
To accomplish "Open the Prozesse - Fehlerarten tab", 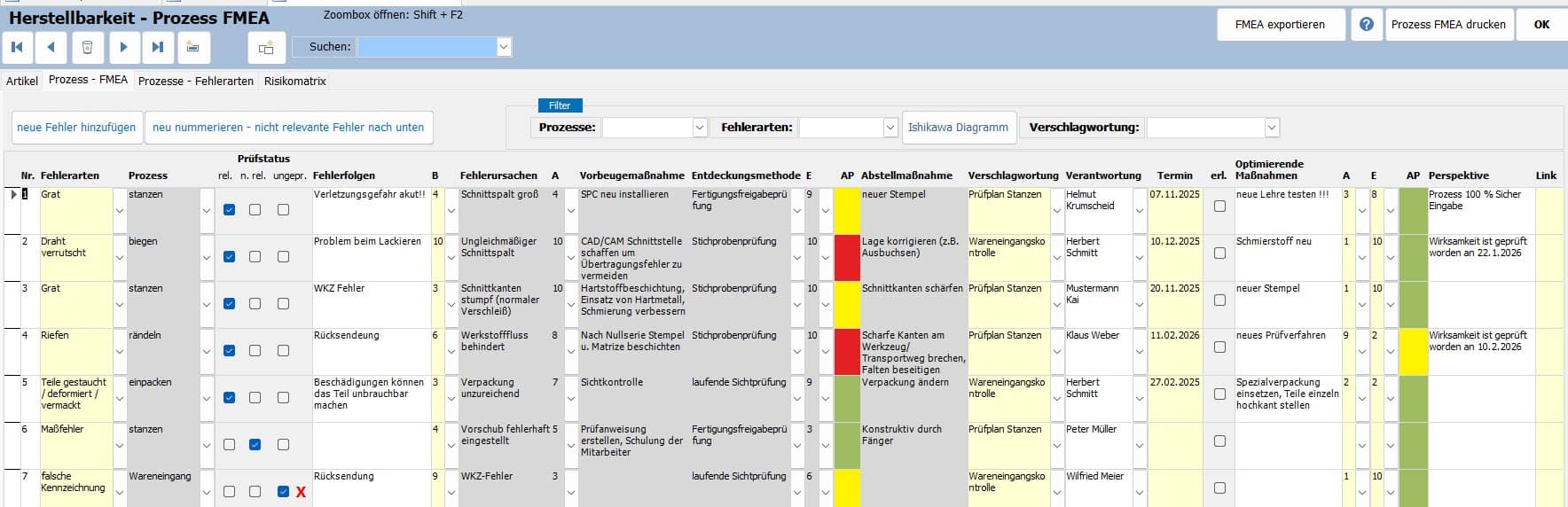I will (195, 81).
